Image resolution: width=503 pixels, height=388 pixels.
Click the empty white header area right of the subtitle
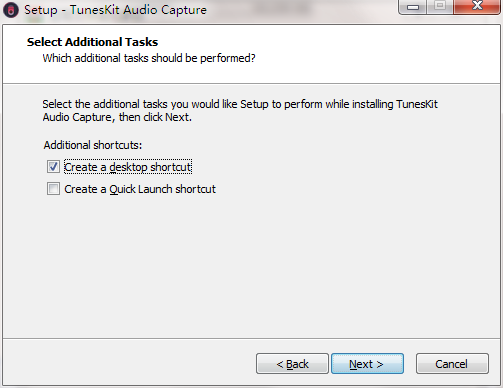377,58
